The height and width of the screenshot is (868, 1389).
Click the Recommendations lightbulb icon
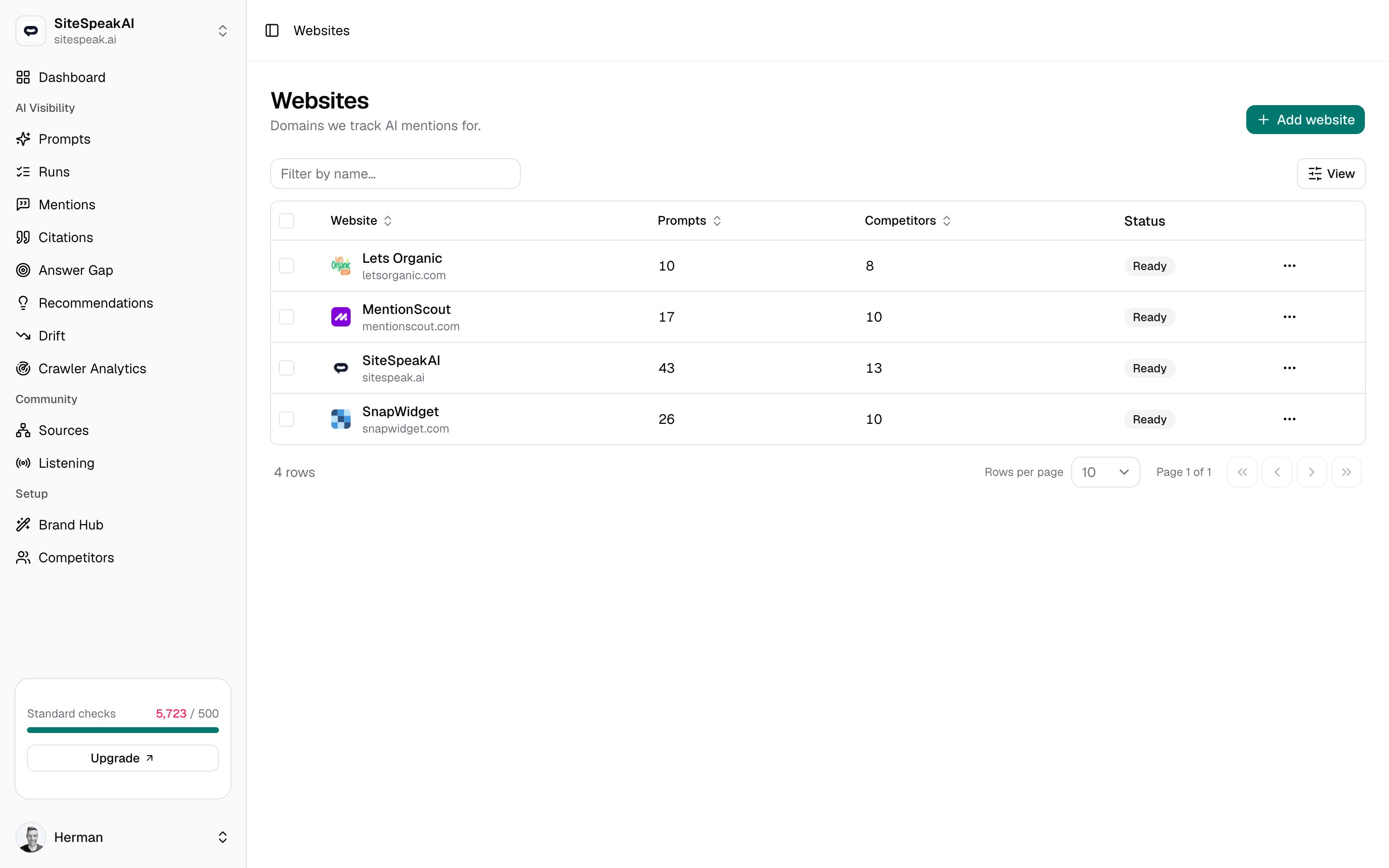click(x=23, y=303)
